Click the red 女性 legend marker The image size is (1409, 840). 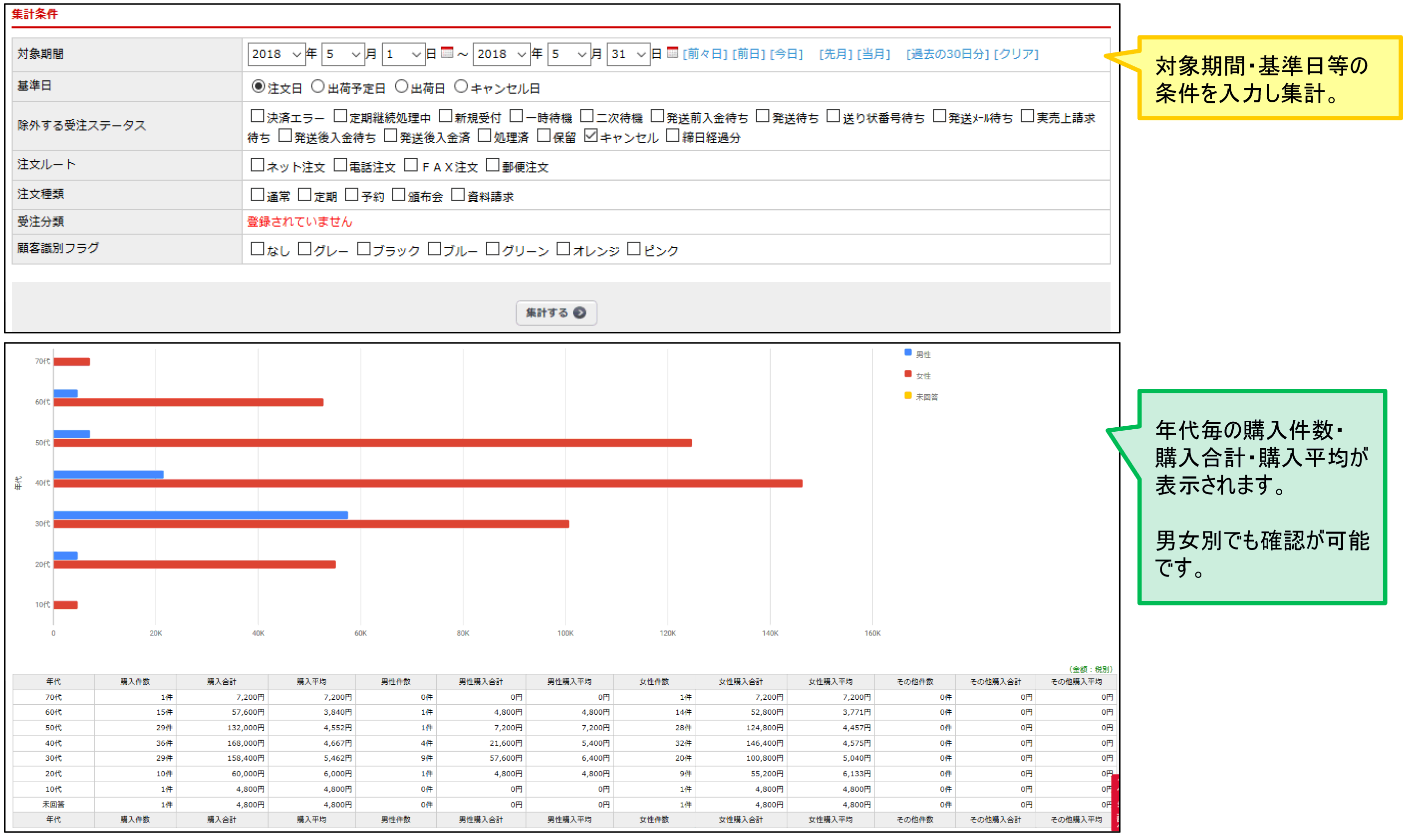tap(909, 374)
